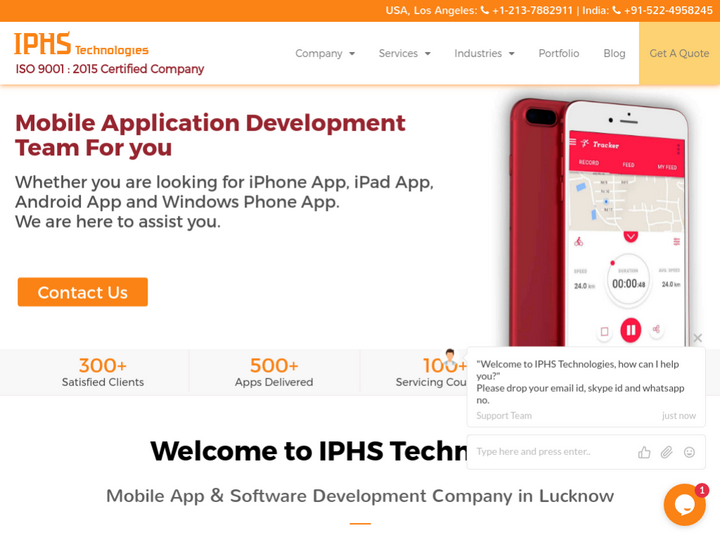
Task: Click the support agent avatar icon
Action: point(450,357)
